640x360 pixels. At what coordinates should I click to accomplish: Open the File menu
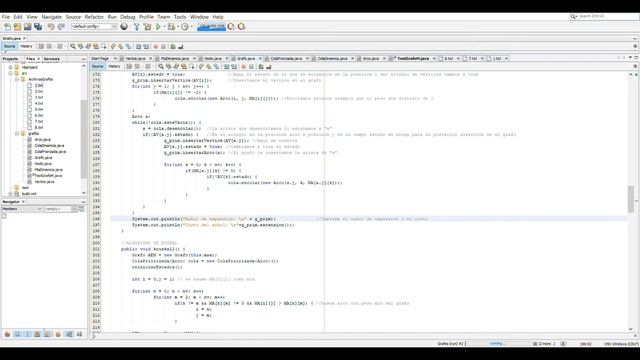(x=6, y=17)
